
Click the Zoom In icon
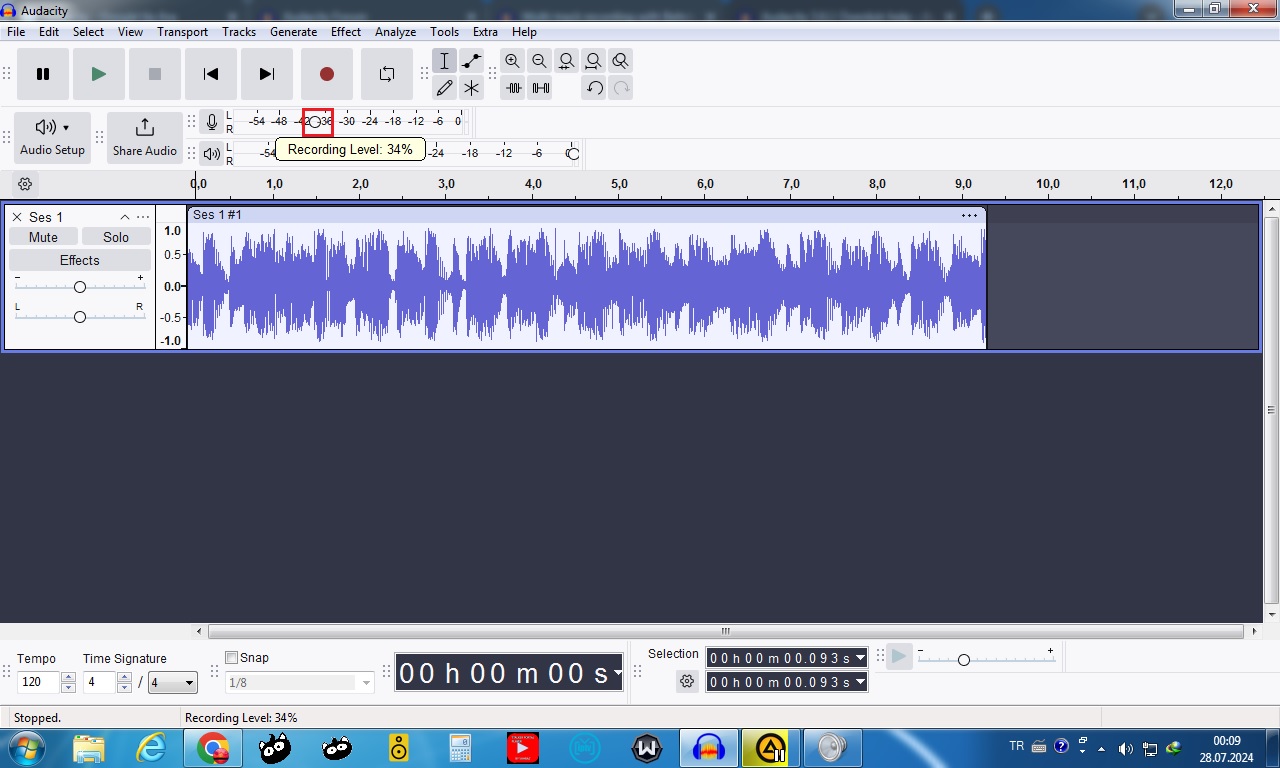513,61
